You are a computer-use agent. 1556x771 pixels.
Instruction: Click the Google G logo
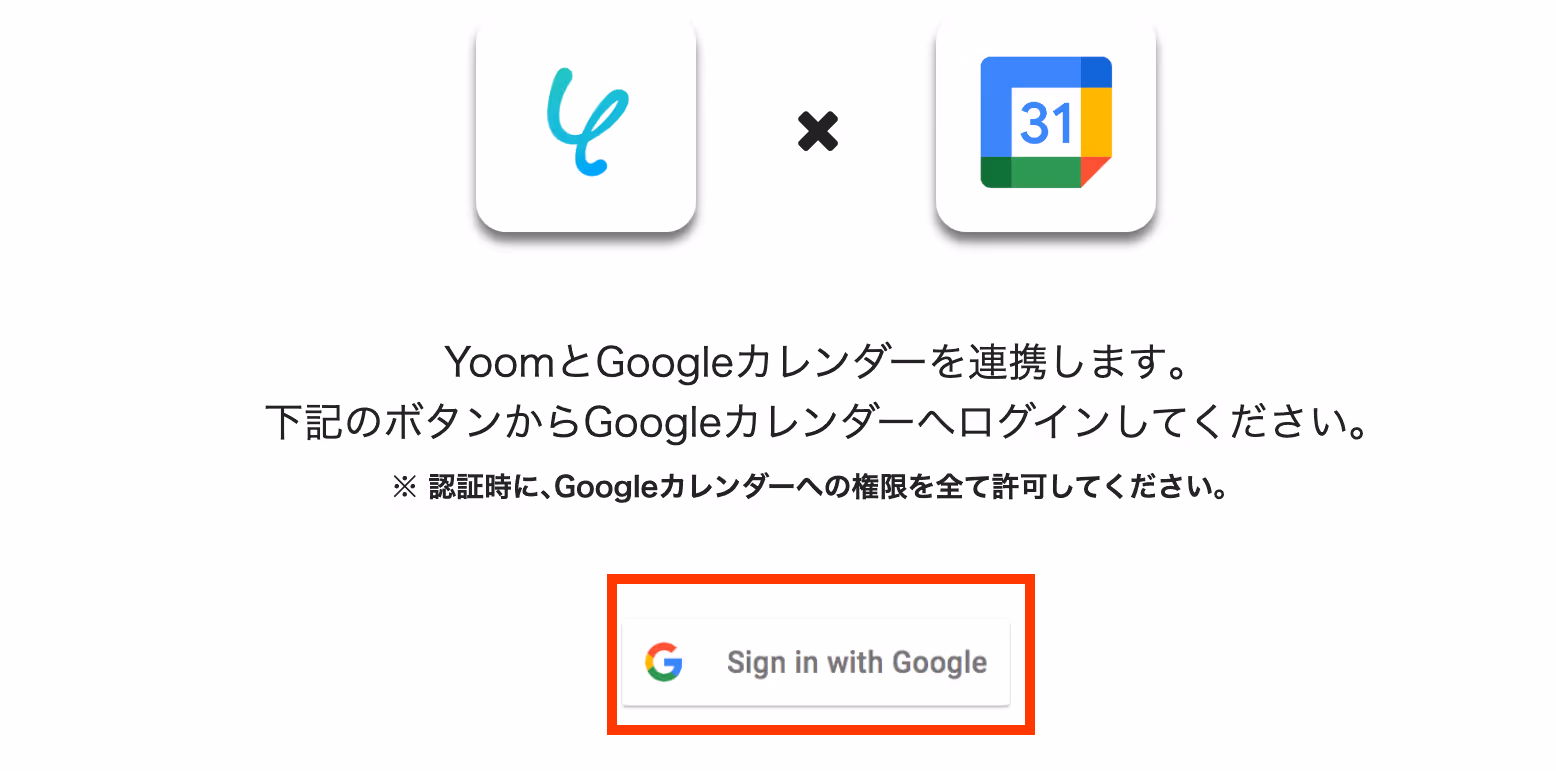pos(664,662)
